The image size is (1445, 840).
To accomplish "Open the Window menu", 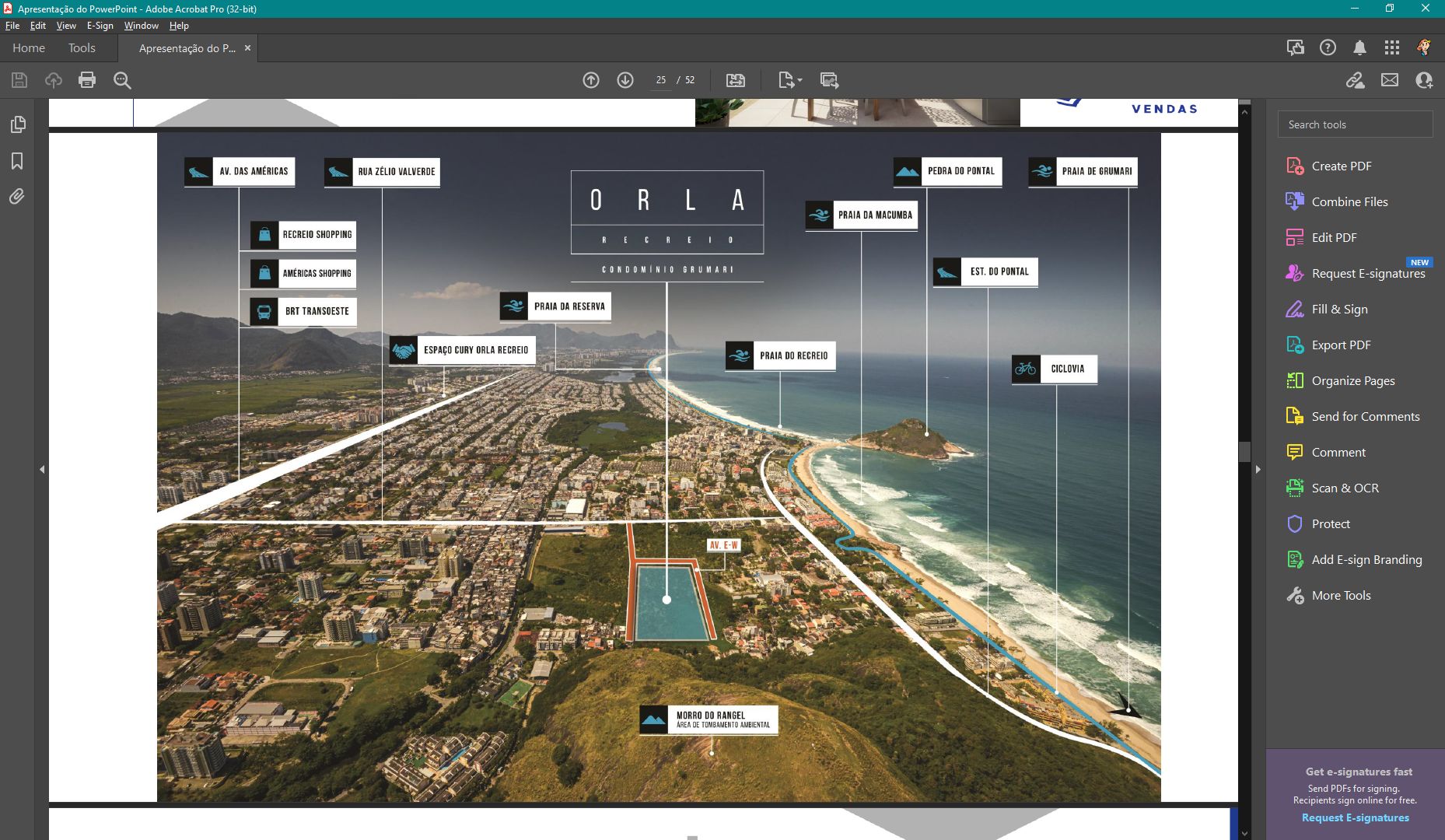I will 142,26.
